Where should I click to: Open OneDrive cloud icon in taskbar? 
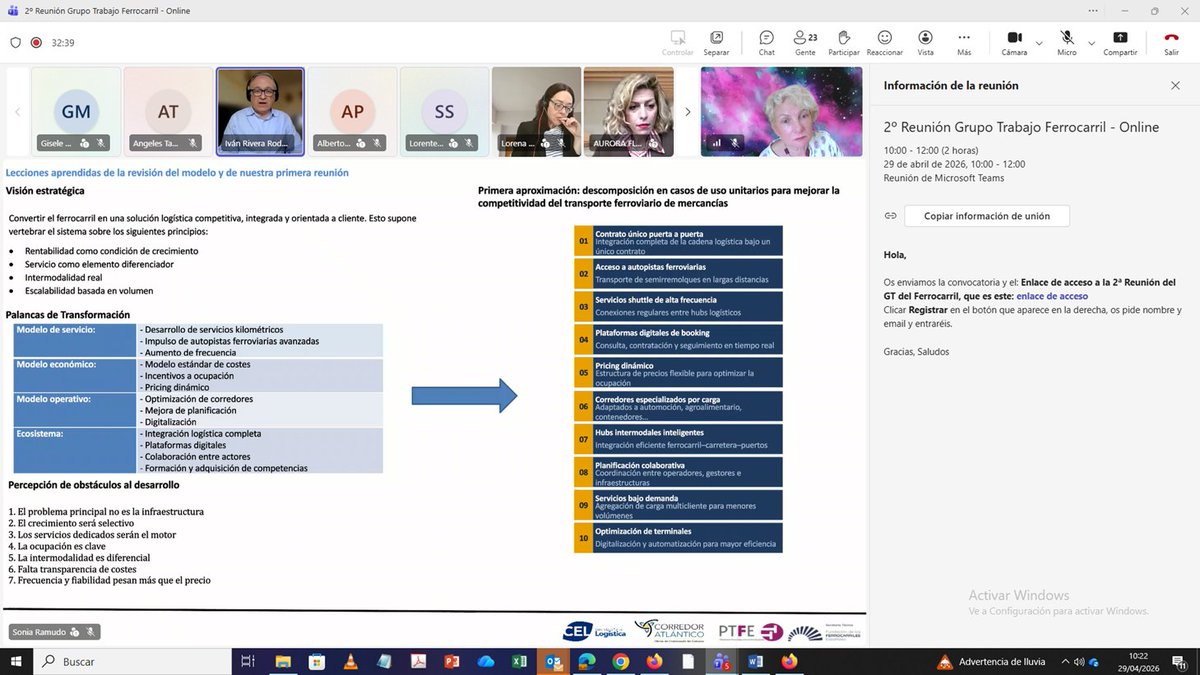[486, 661]
